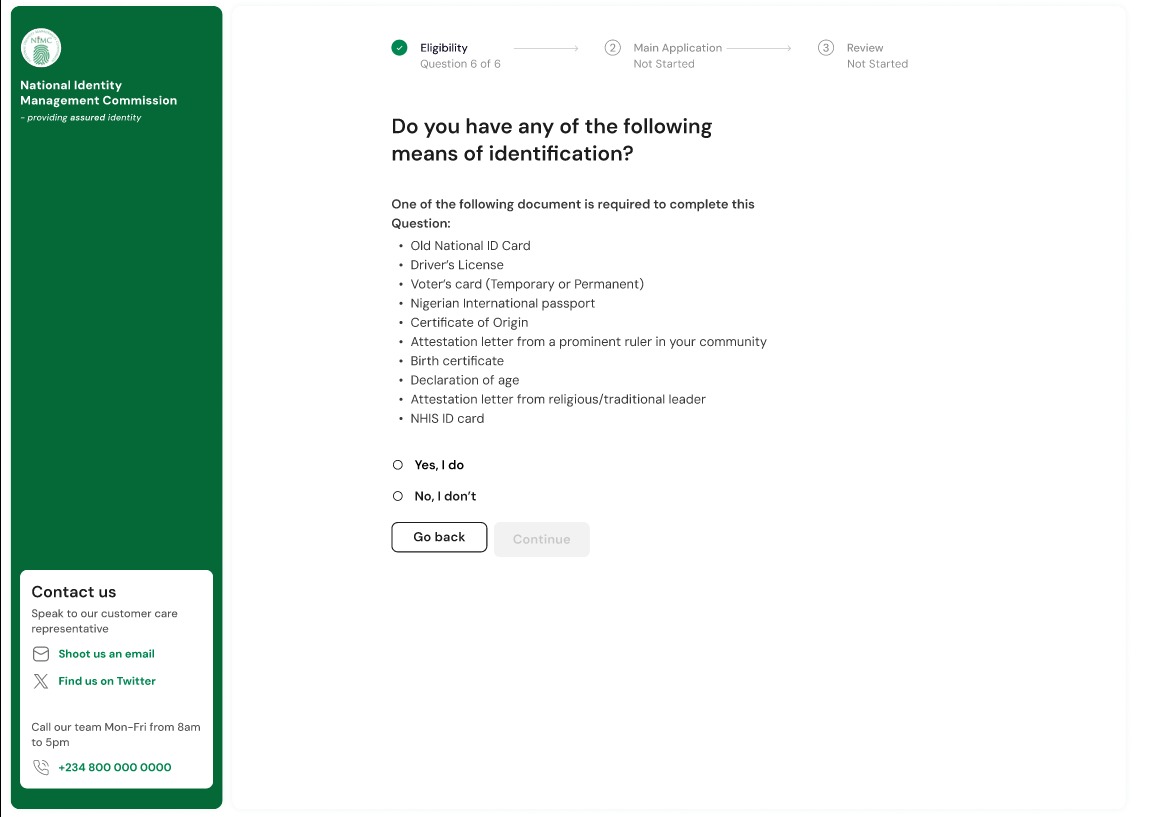Click the NIMC fingerprint logo
The height and width of the screenshot is (817, 1152).
pyautogui.click(x=41, y=48)
